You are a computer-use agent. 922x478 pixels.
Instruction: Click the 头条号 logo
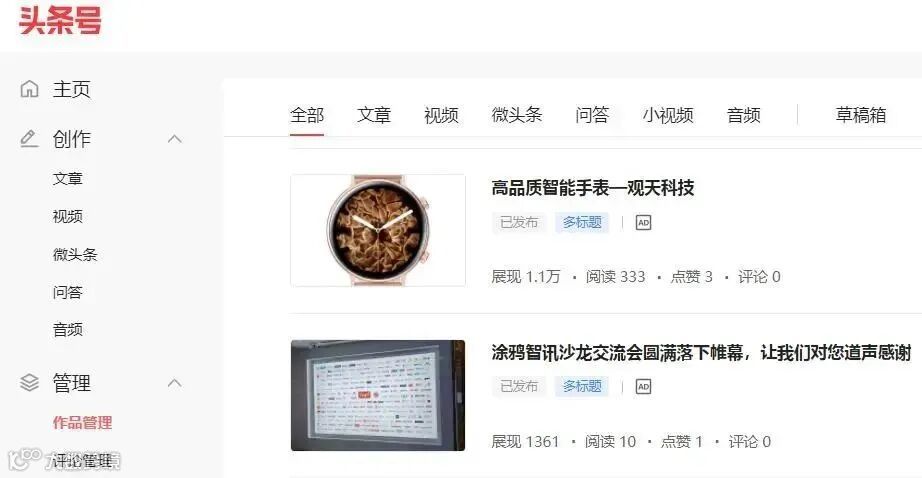(x=60, y=20)
